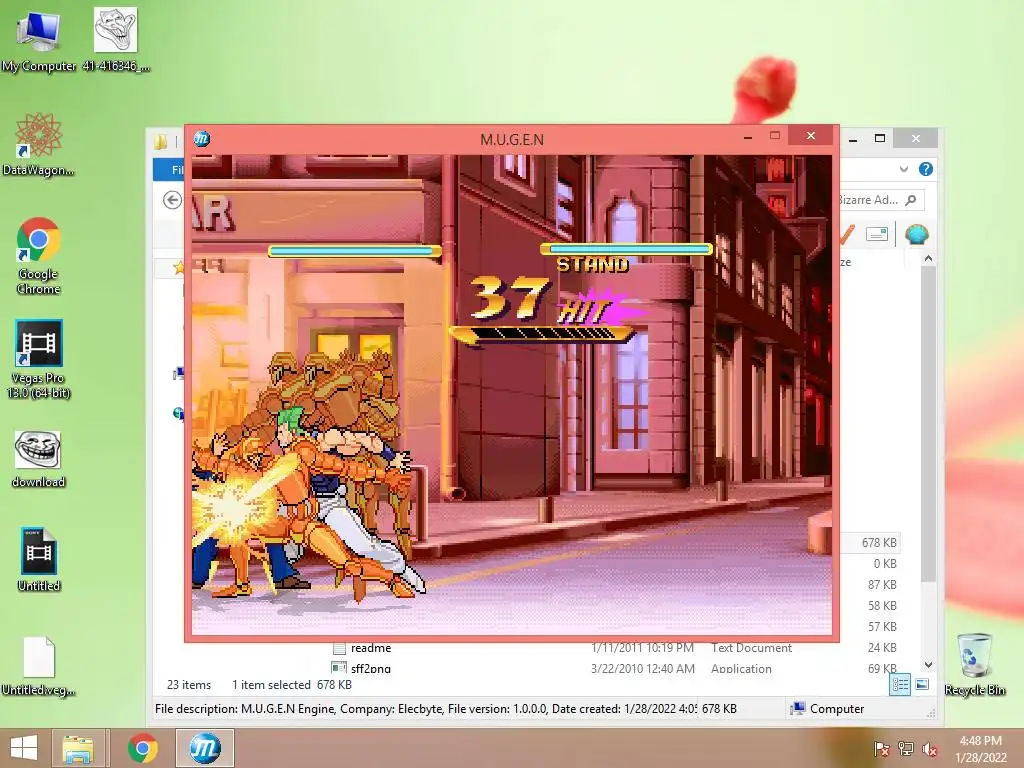Viewport: 1024px width, 768px height.
Task: Click the 57 KB size cell
Action: coord(882,626)
